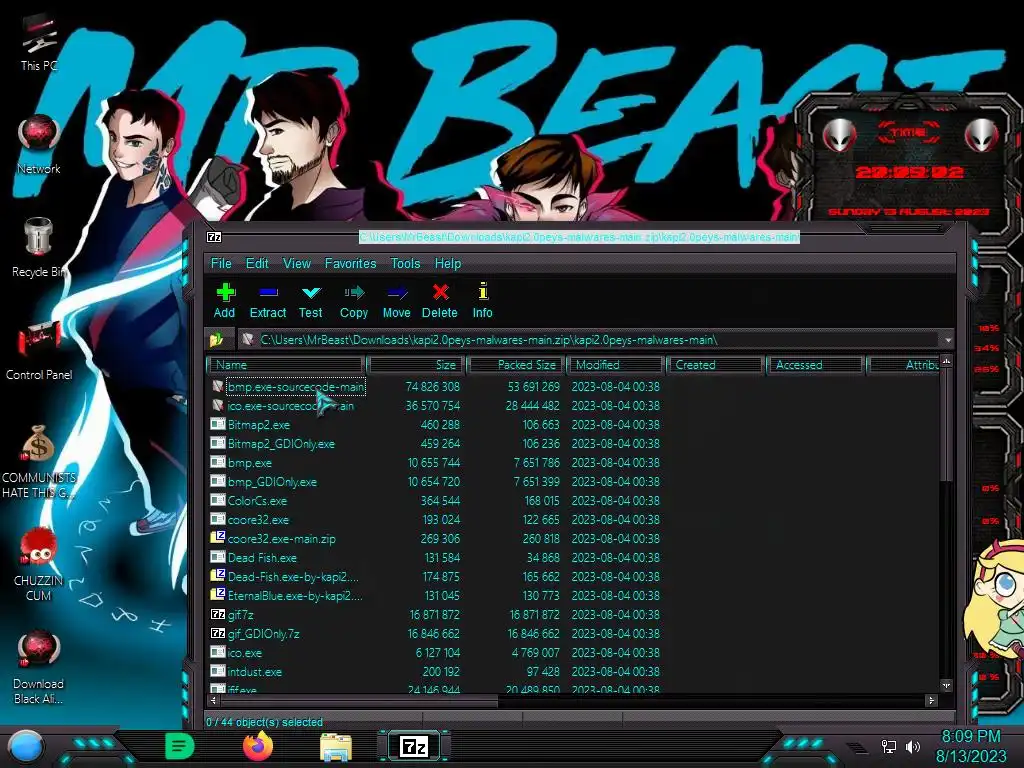
Task: Select the intdust.exe file
Action: coord(255,671)
